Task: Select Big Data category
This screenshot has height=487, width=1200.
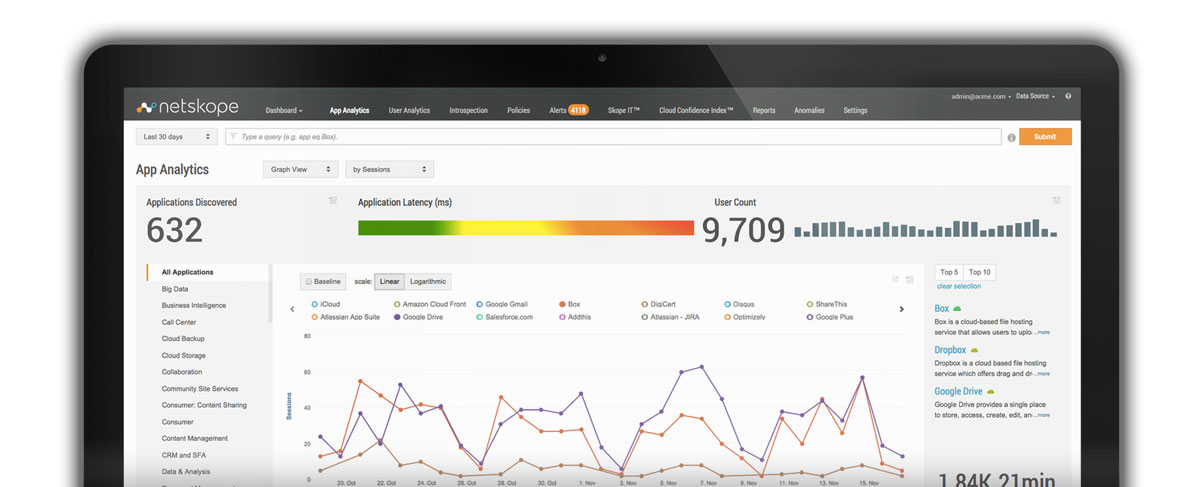Action: [175, 289]
